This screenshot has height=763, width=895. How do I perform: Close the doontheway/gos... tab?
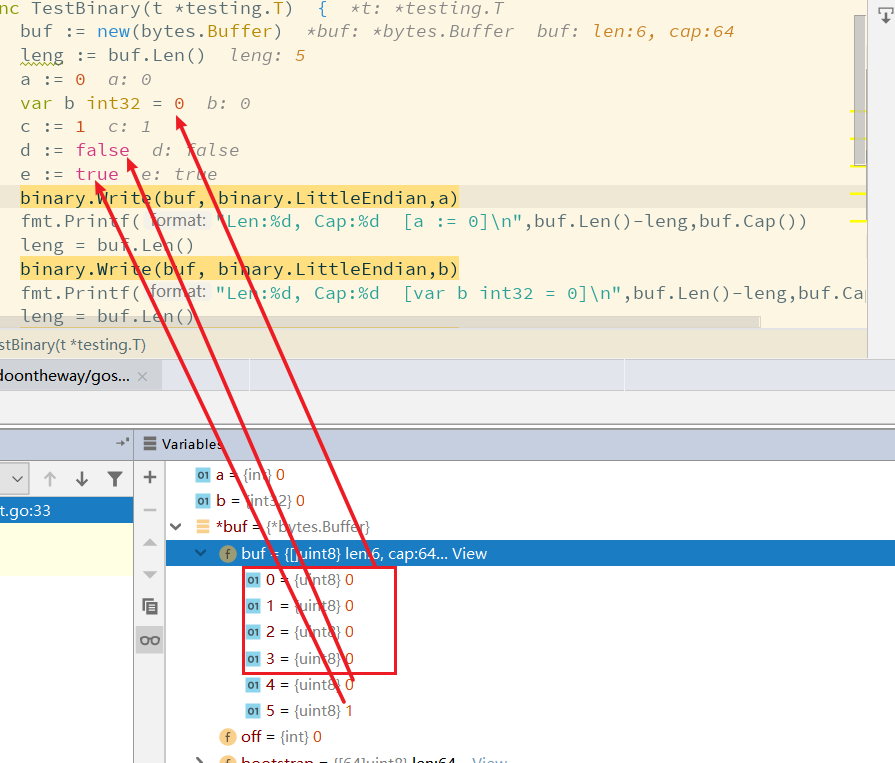(x=142, y=376)
